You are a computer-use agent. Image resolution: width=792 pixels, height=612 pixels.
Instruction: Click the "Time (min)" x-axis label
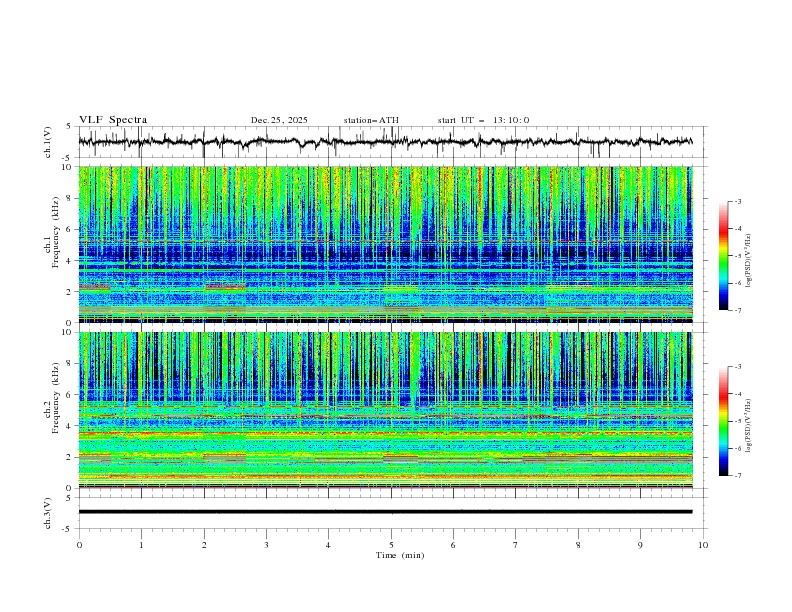coord(400,555)
